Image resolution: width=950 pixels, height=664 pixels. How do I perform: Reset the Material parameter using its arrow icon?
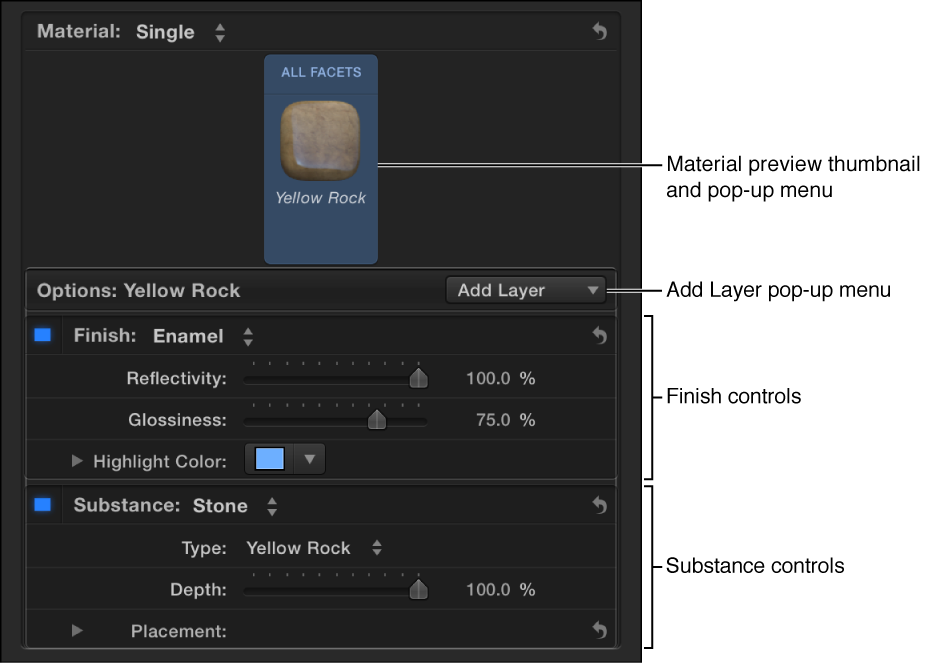[x=599, y=31]
